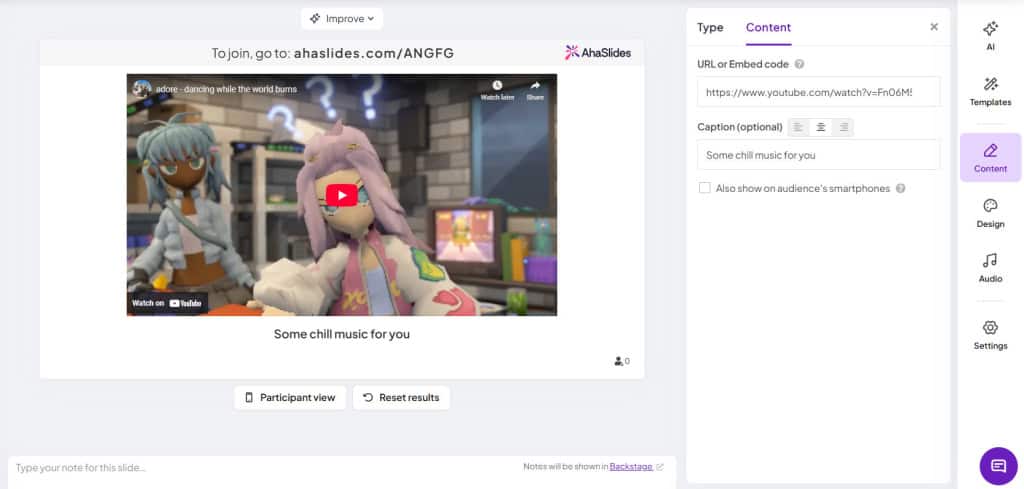
Task: Select the Content sidebar item
Action: 990,157
